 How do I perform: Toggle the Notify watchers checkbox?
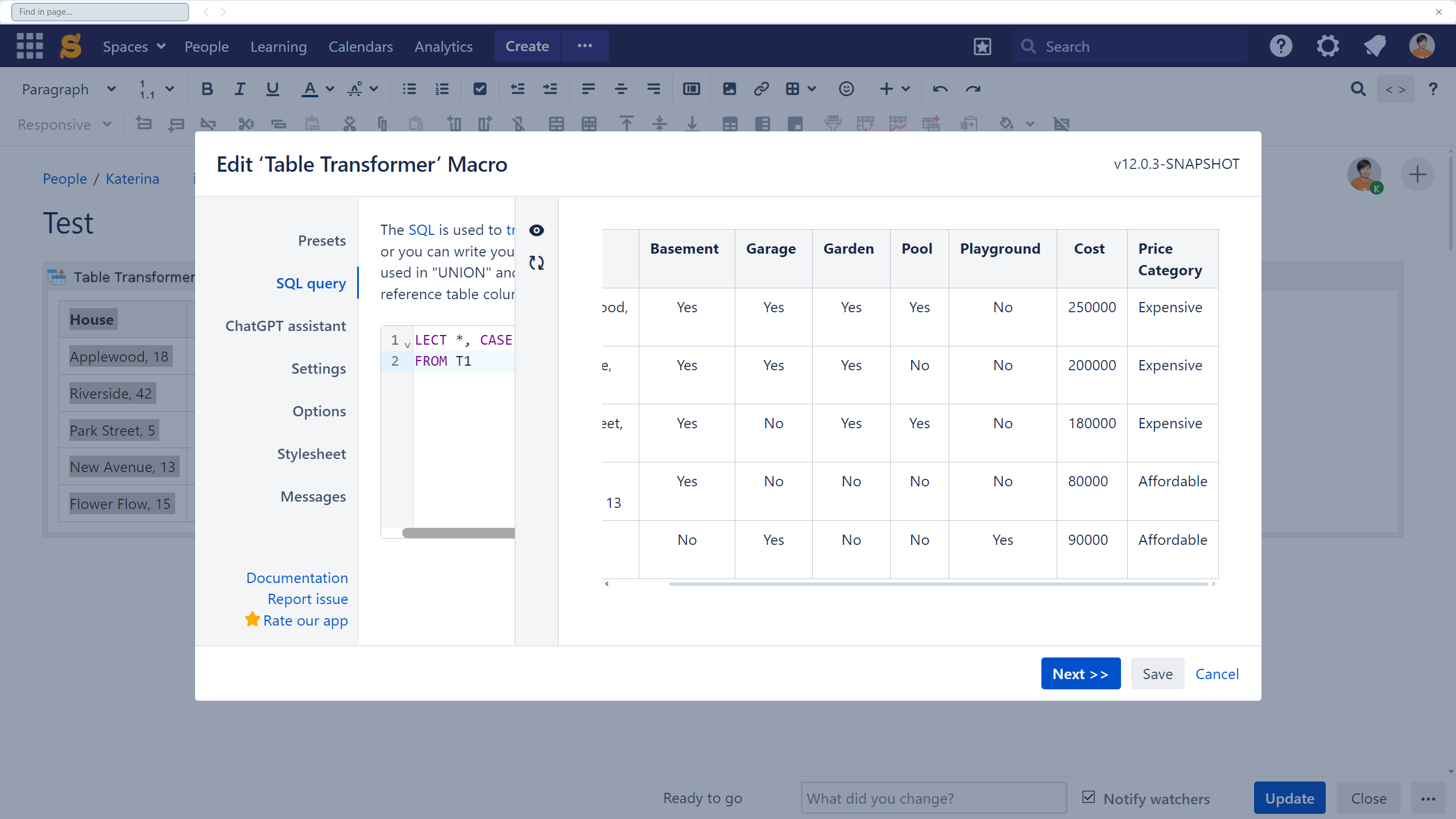[1089, 797]
